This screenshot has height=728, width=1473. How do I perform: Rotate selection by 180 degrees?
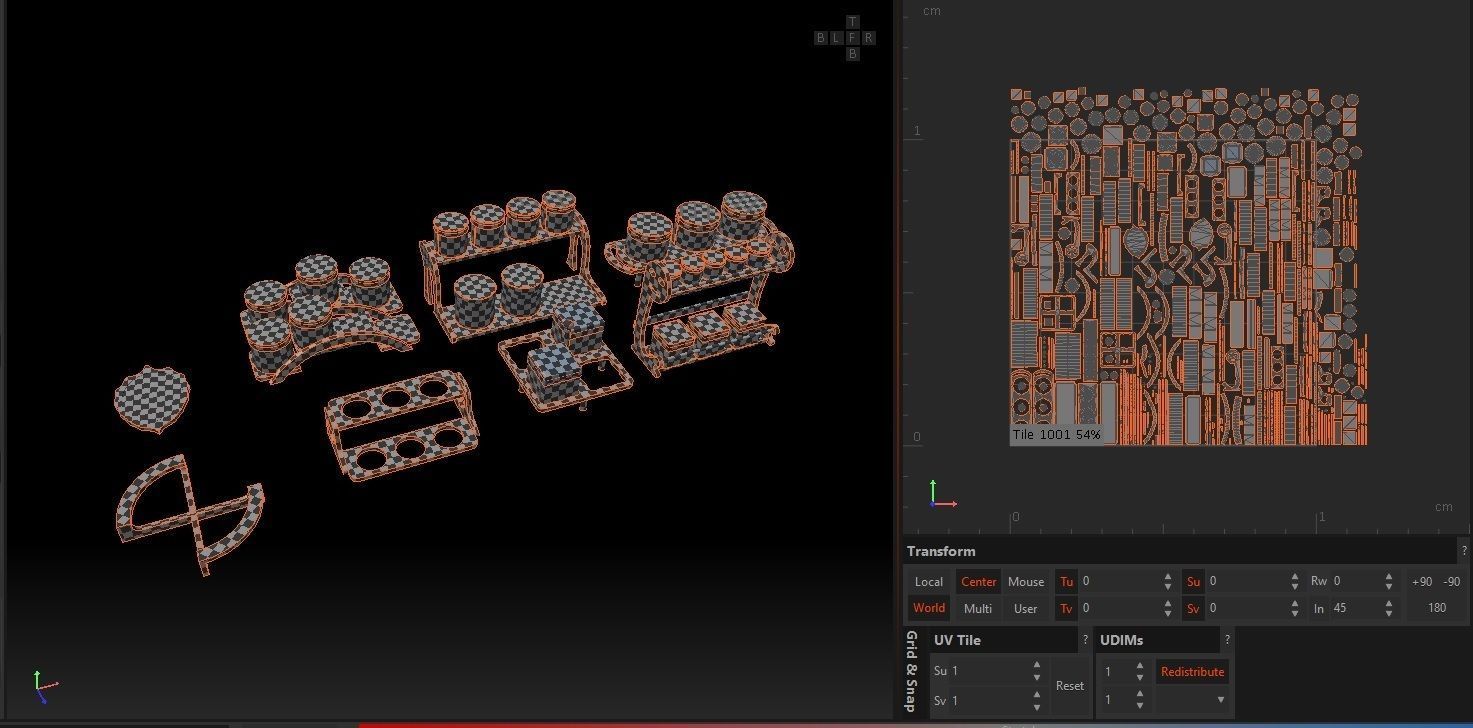click(1437, 608)
